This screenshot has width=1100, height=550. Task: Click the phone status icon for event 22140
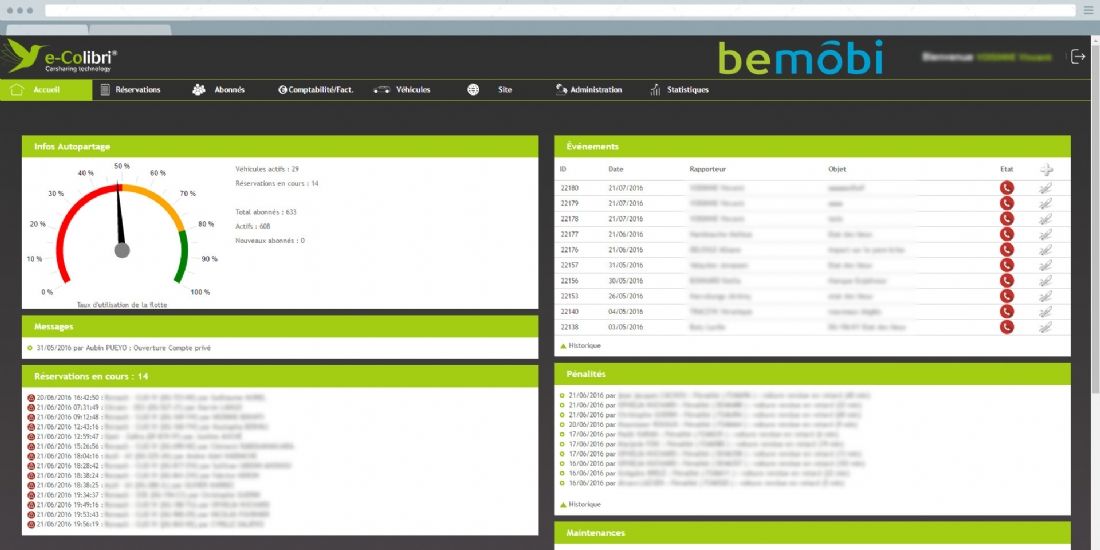[1007, 311]
